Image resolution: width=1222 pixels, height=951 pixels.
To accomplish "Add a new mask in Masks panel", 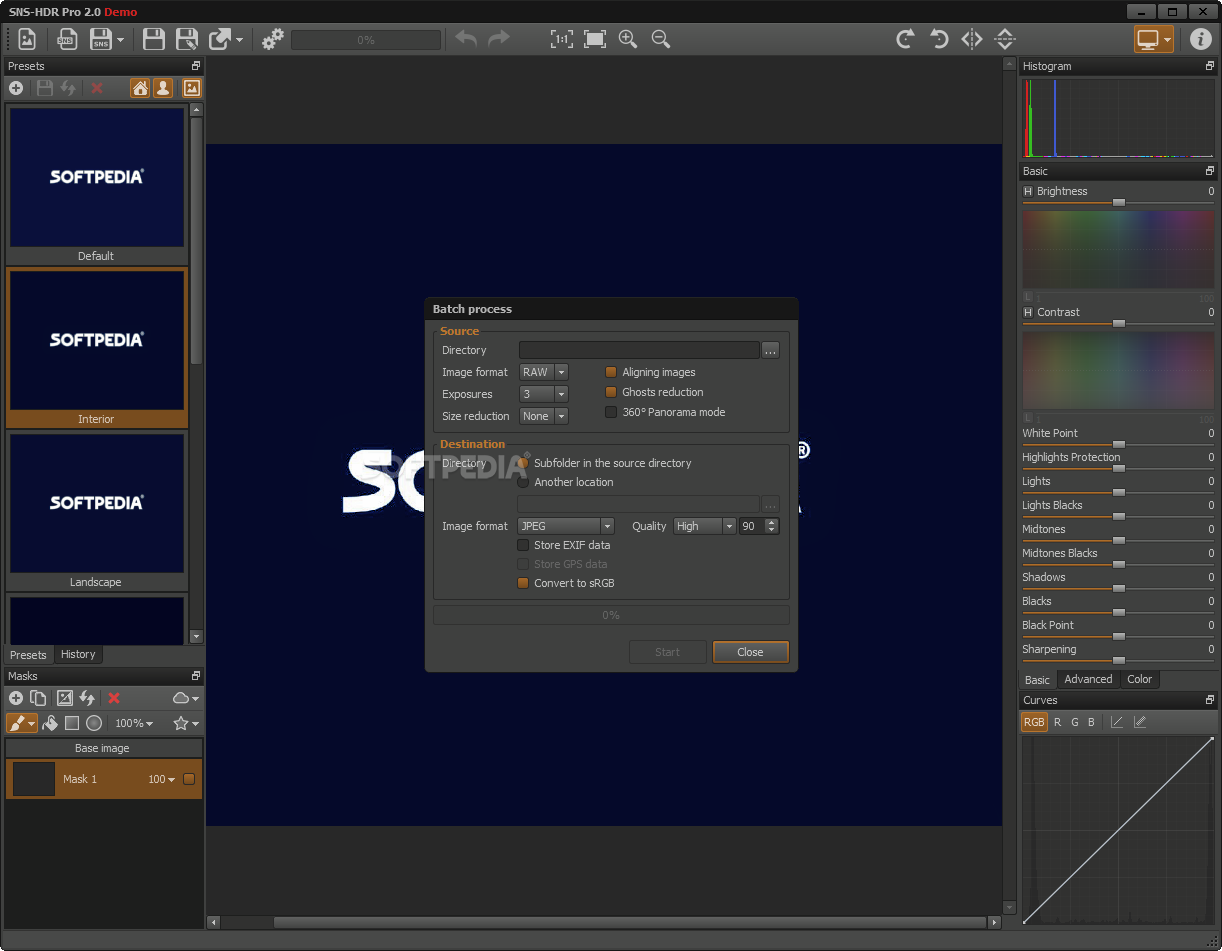I will pos(16,698).
